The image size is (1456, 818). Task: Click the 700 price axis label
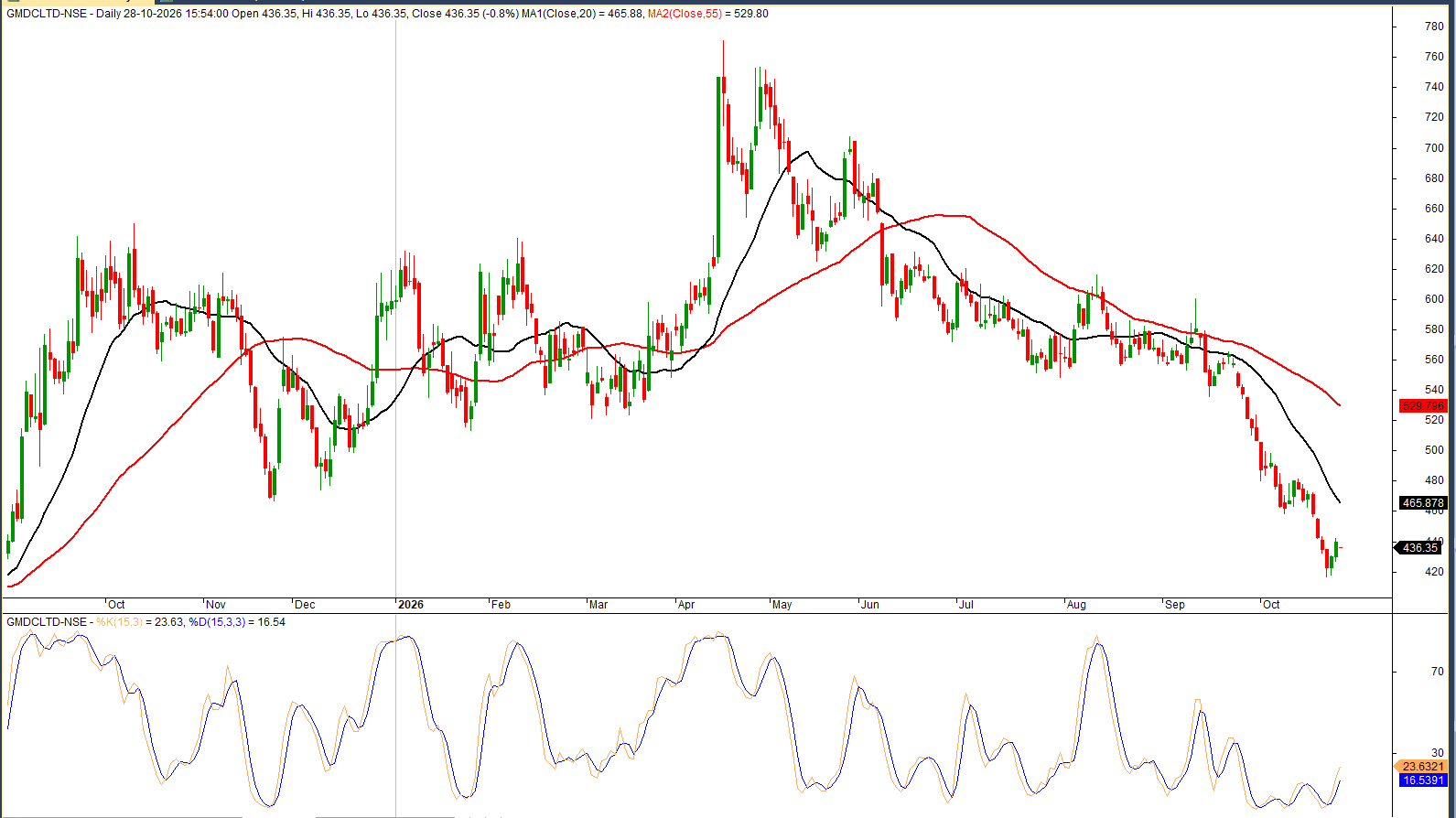click(x=1434, y=148)
